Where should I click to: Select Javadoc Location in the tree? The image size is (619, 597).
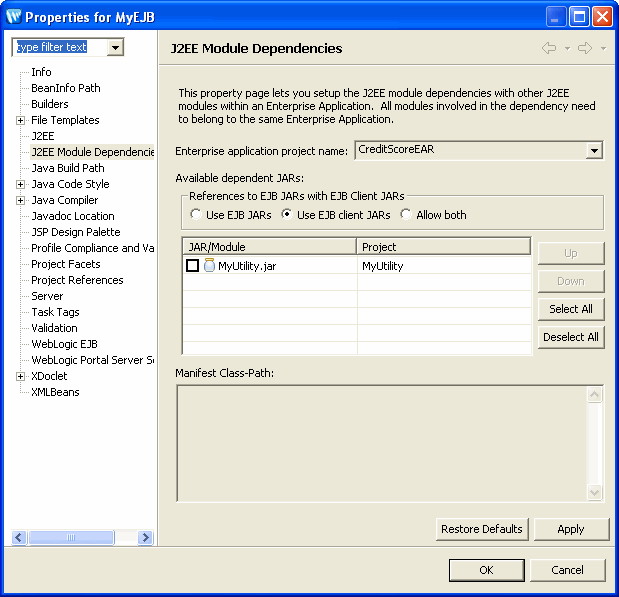pyautogui.click(x=73, y=216)
